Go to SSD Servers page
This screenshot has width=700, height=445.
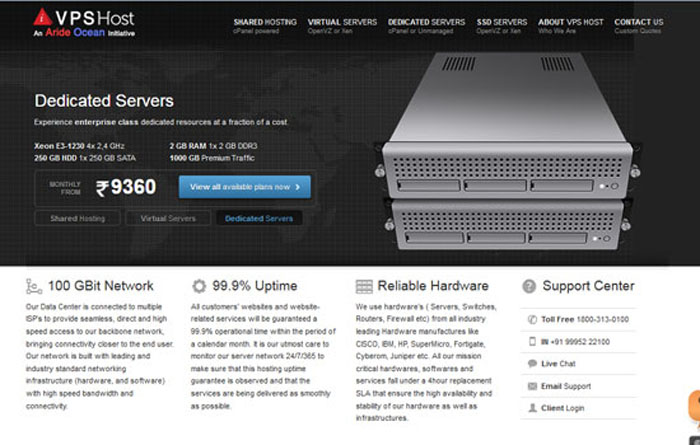[x=501, y=26]
